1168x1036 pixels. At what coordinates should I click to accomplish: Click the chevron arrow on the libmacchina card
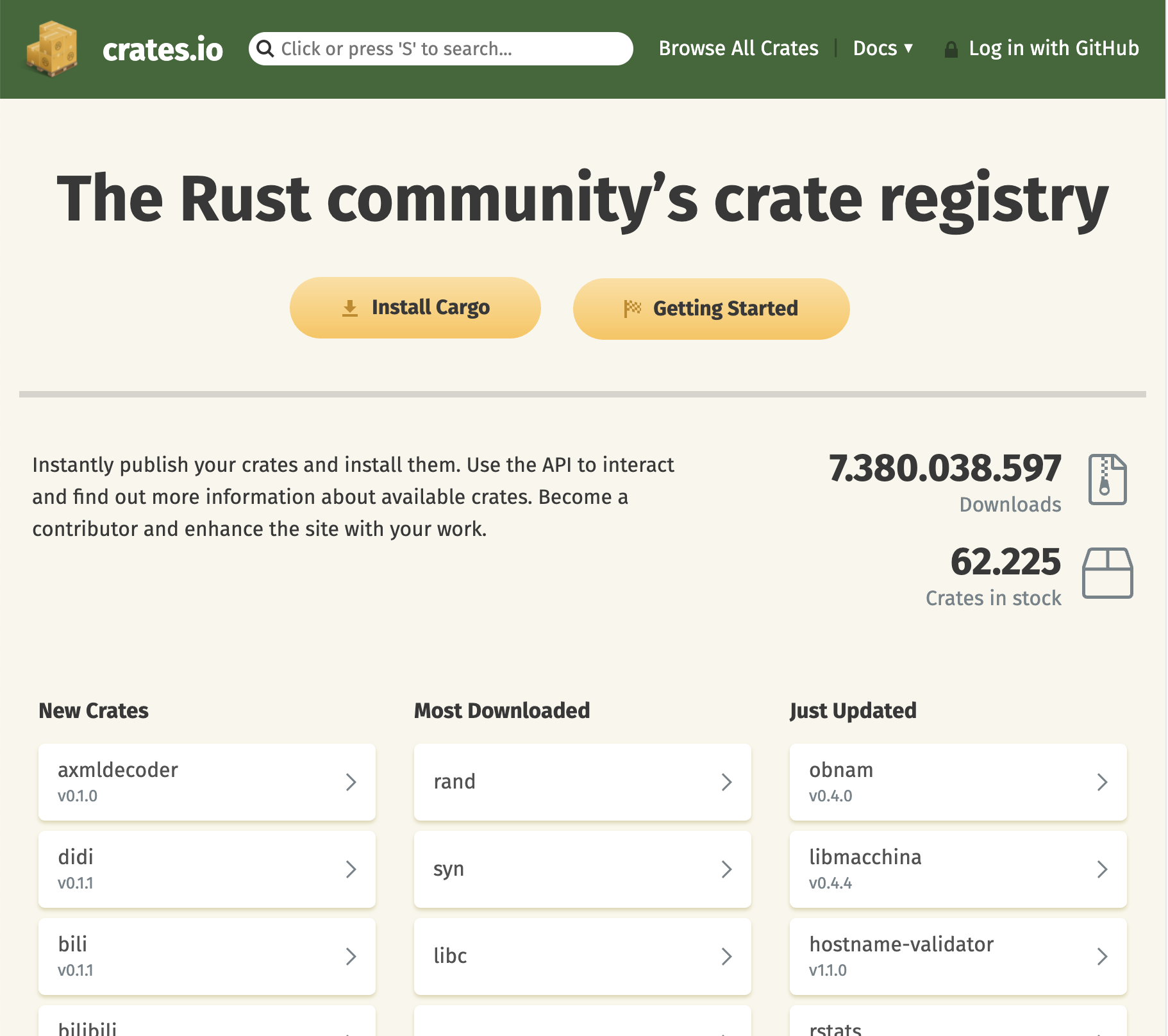coord(1102,869)
